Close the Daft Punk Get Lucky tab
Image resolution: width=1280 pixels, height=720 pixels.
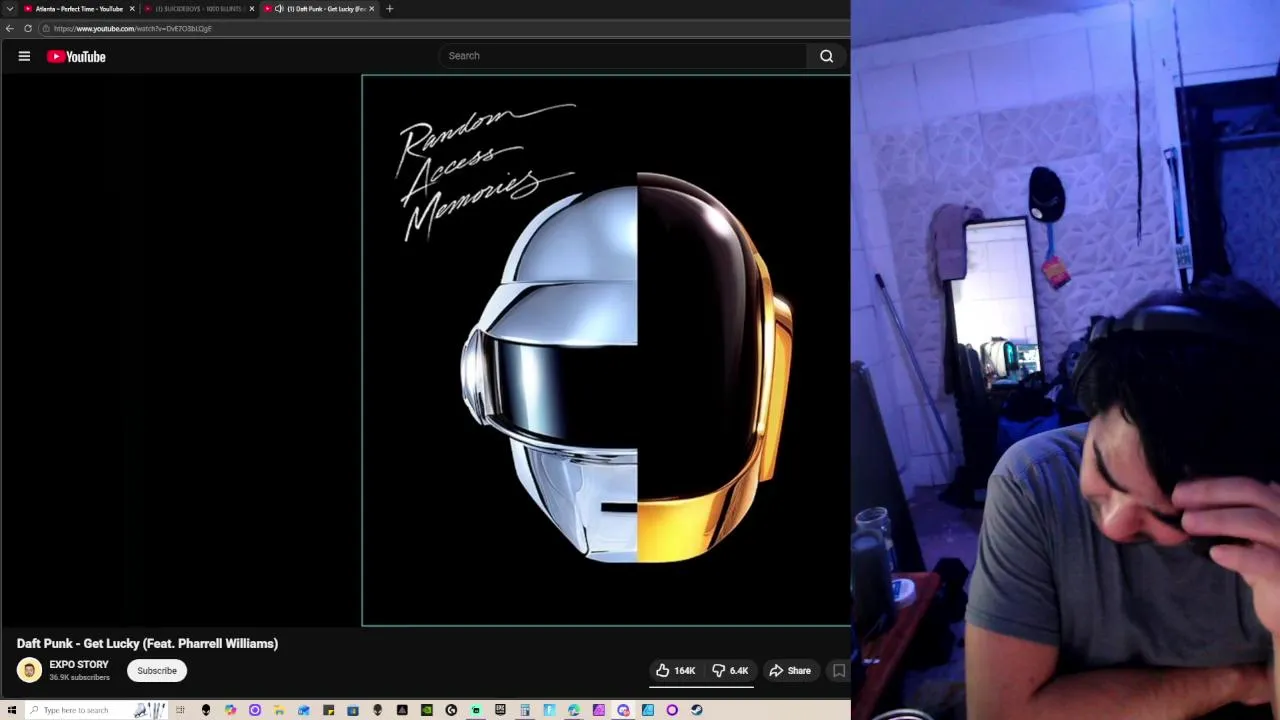tap(372, 9)
